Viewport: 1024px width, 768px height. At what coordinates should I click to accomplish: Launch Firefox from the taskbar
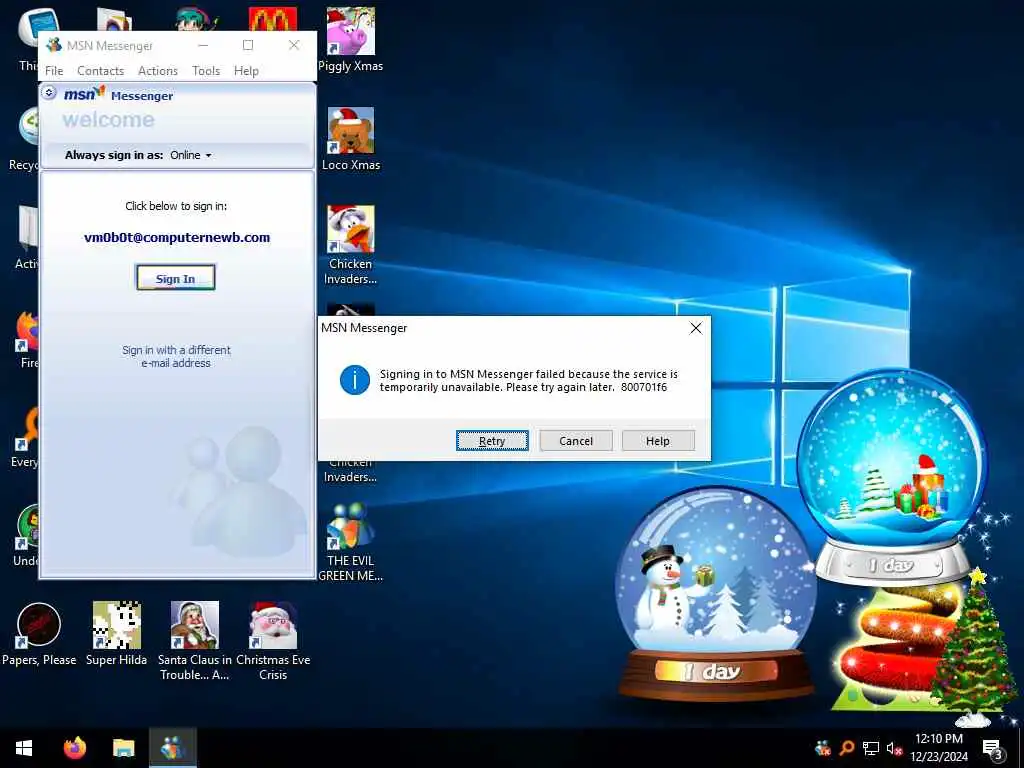click(74, 748)
